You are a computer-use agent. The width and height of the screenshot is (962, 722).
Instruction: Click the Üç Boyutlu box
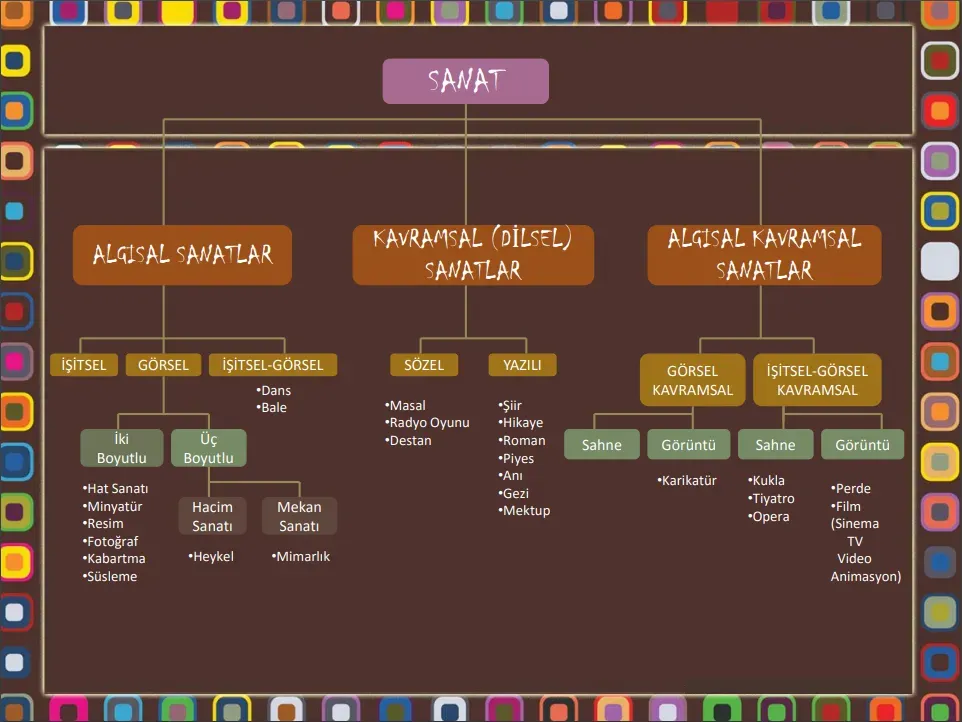point(208,448)
